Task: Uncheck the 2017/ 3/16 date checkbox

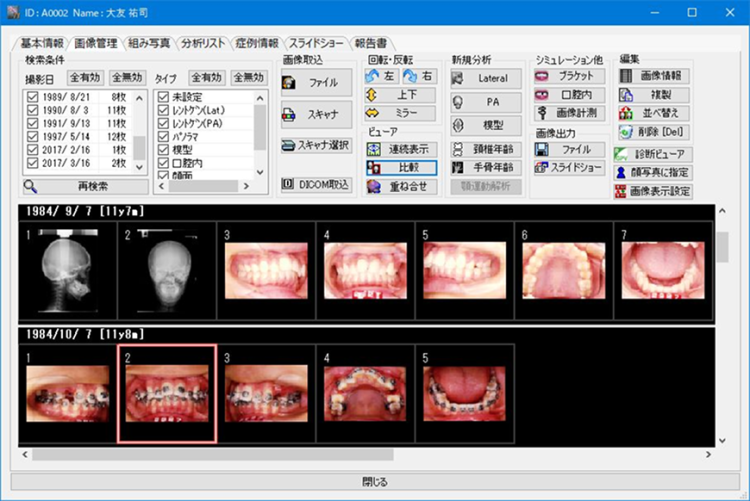Action: tap(32, 161)
